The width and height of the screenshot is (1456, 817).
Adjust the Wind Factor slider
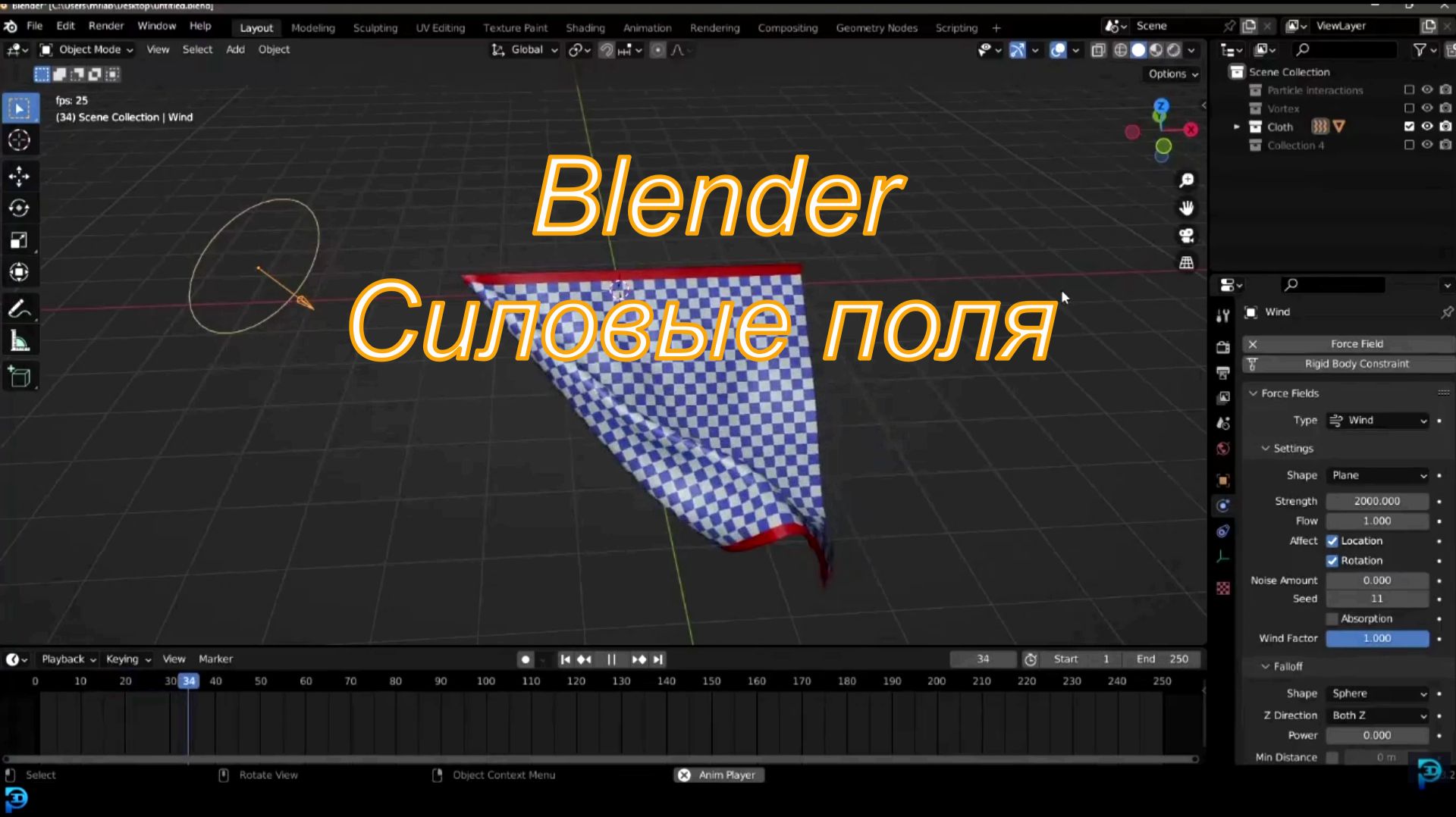click(x=1377, y=639)
